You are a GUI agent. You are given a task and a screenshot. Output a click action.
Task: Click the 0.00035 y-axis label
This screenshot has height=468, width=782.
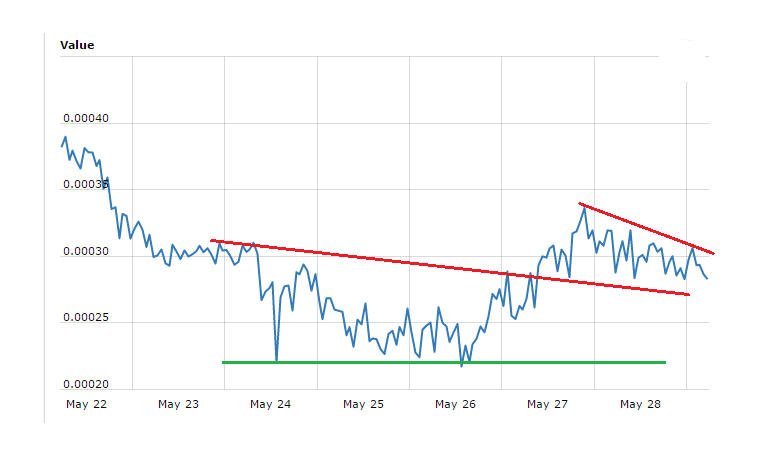(85, 185)
